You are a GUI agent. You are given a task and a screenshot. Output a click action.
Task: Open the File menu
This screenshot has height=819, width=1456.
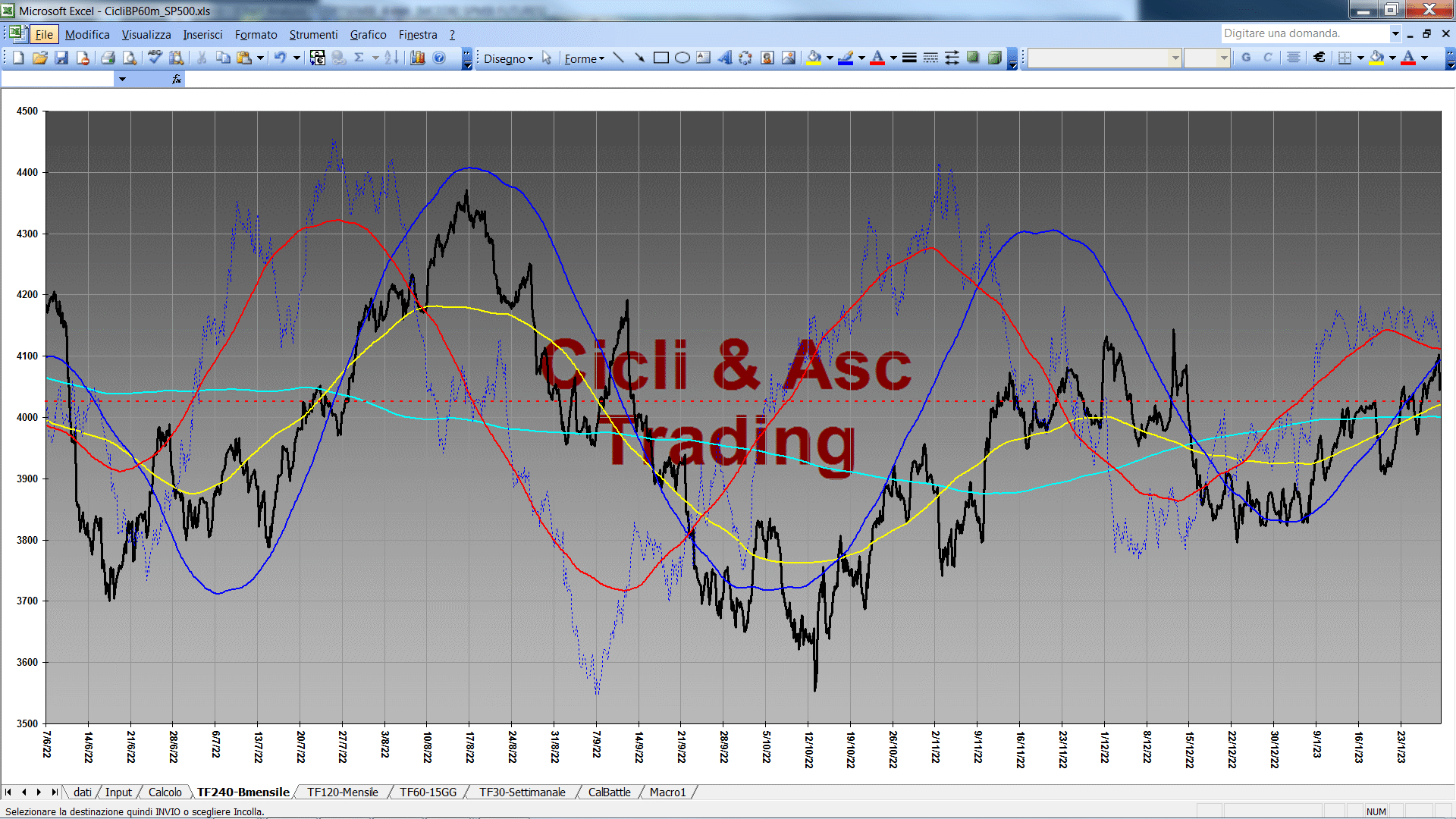point(44,34)
